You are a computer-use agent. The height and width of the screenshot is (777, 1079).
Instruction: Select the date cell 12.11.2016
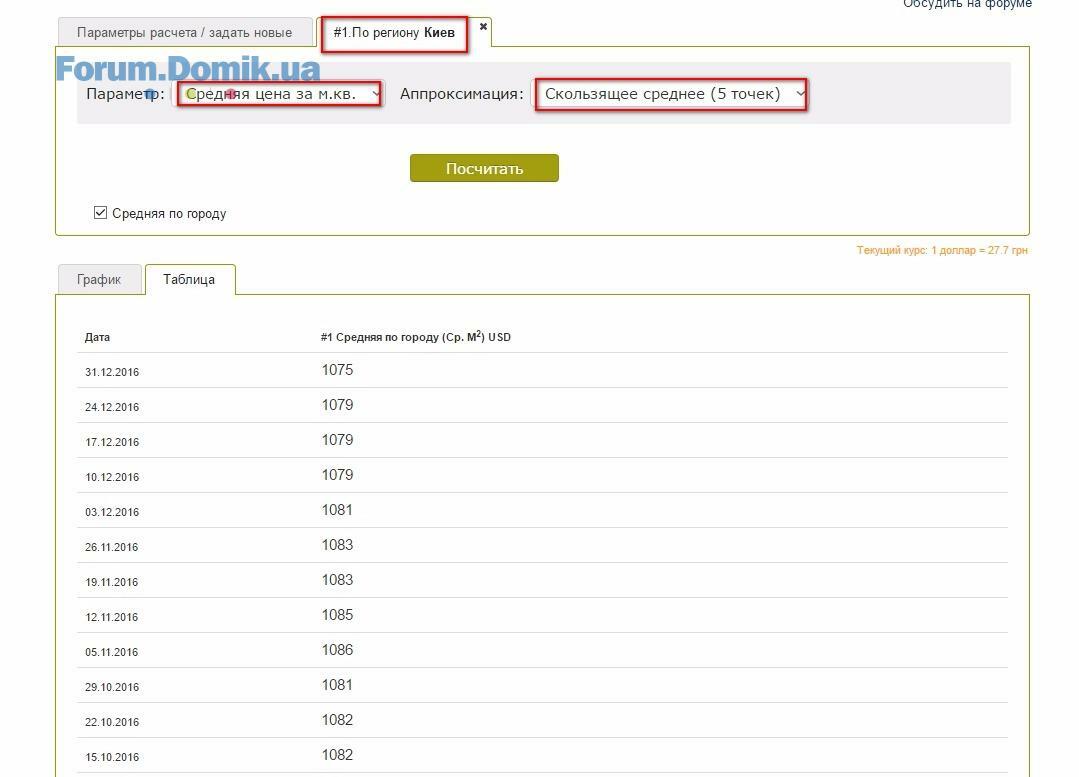[x=112, y=618]
